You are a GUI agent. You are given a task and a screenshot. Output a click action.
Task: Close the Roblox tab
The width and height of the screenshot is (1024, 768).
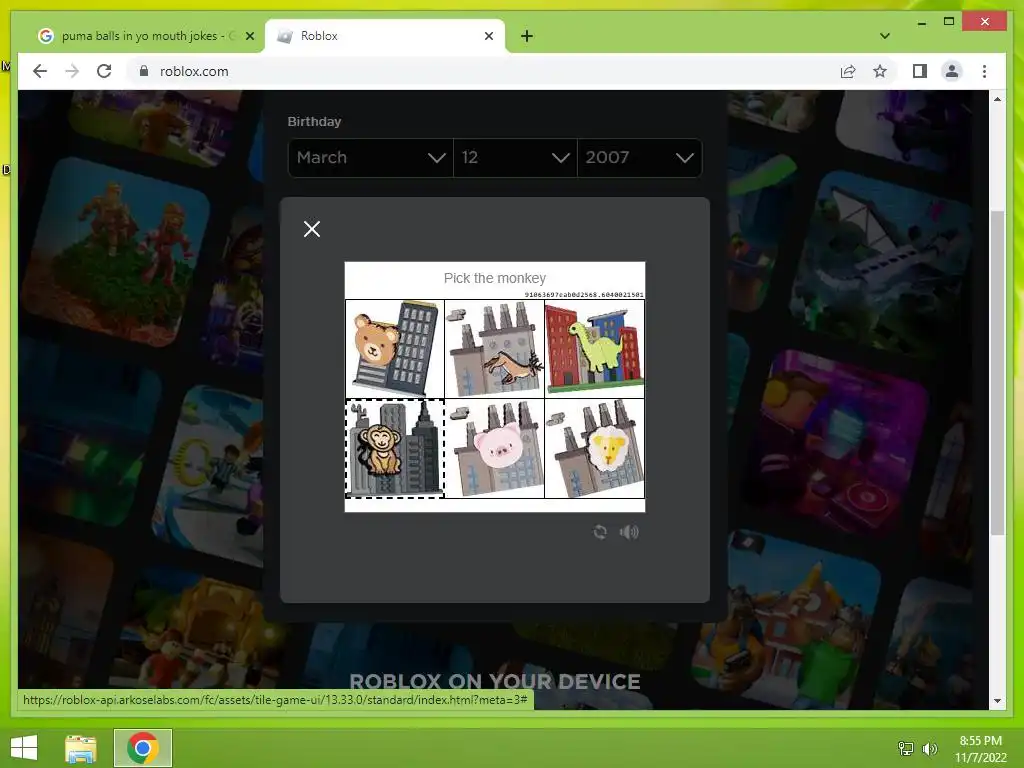coord(488,36)
